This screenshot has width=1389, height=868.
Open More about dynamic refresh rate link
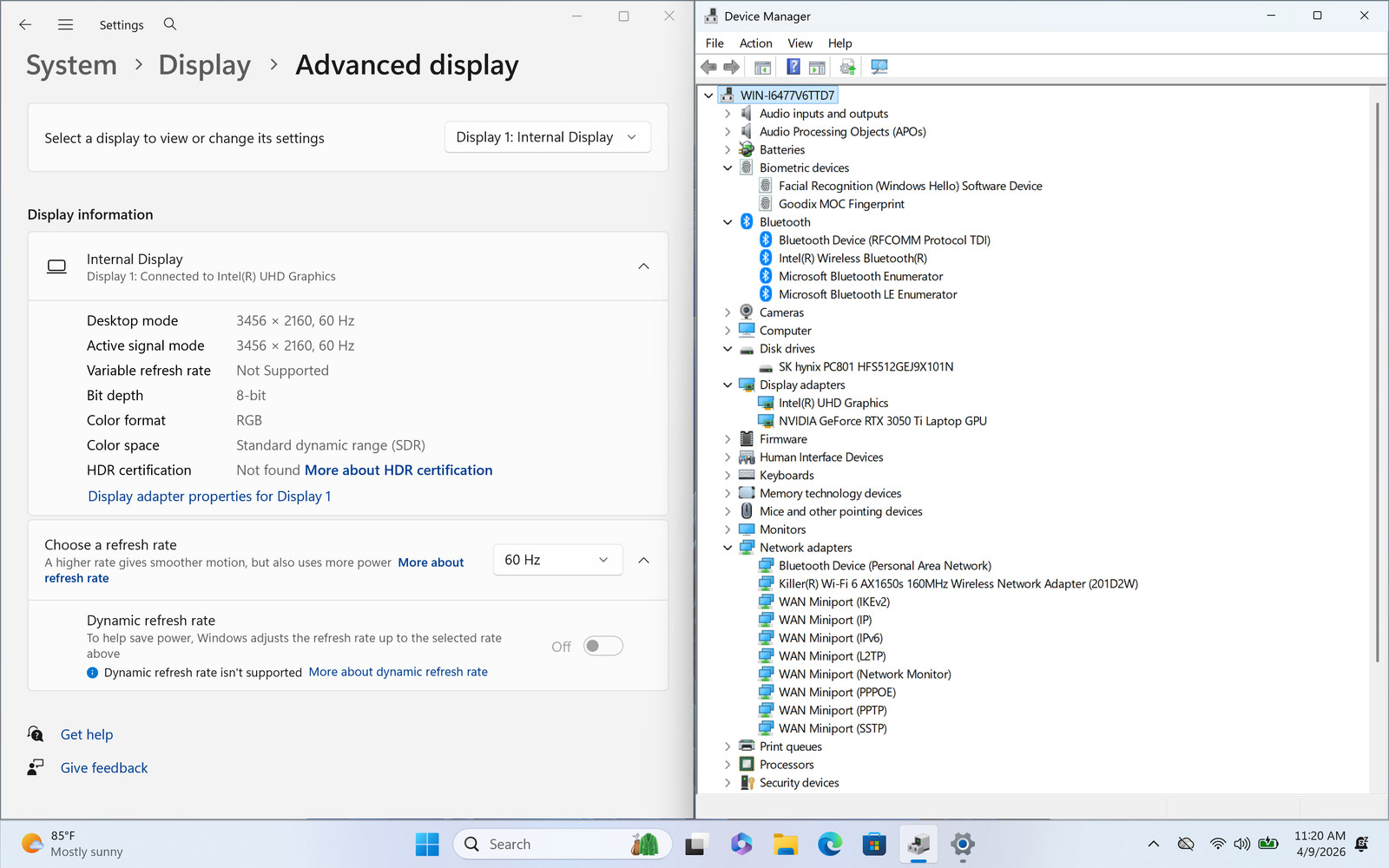tap(398, 672)
